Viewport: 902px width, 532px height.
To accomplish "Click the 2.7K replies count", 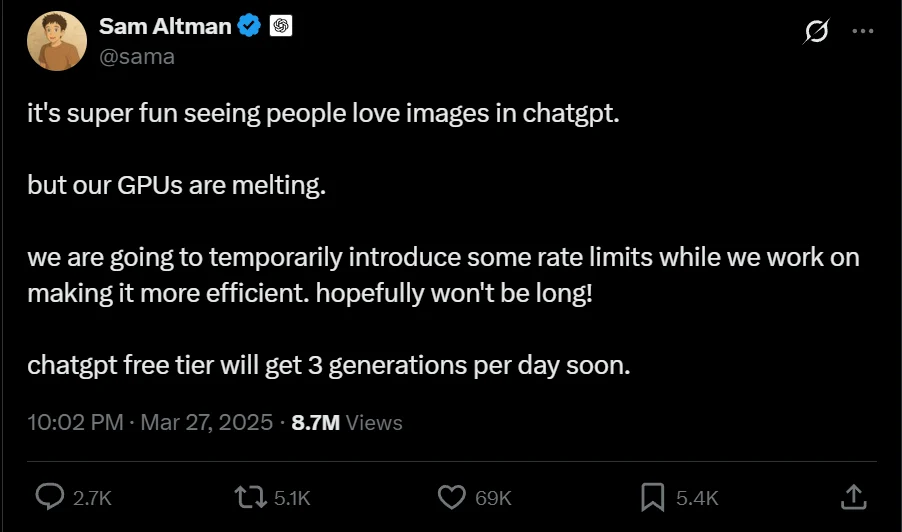I will (92, 497).
